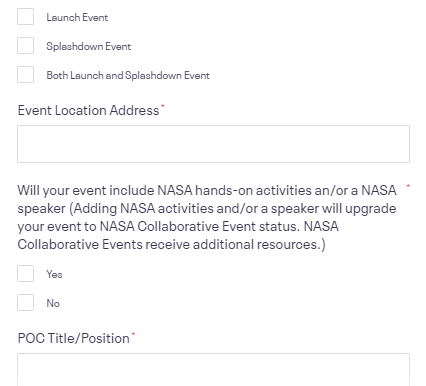Select Both Launch and Splashdown Event checkbox
This screenshot has height=386, width=426.
click(x=25, y=75)
